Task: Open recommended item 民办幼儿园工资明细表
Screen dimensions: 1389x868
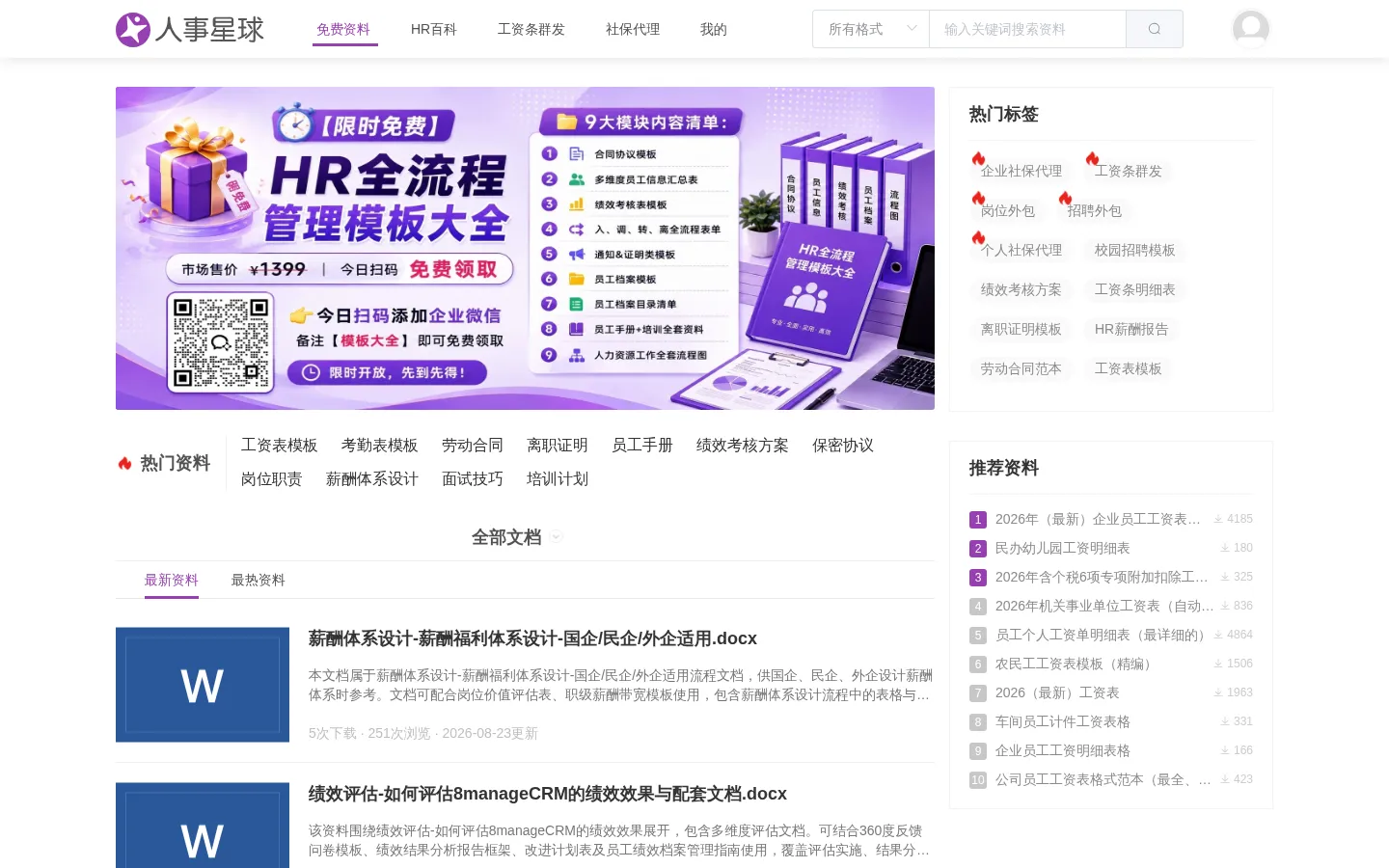Action: [1063, 548]
